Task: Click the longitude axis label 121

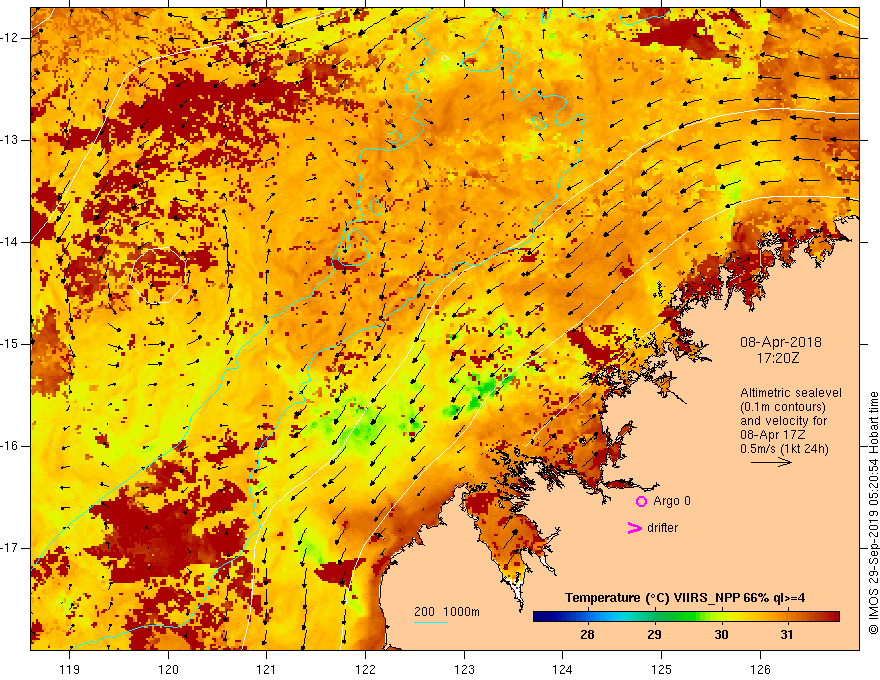Action: [267, 669]
